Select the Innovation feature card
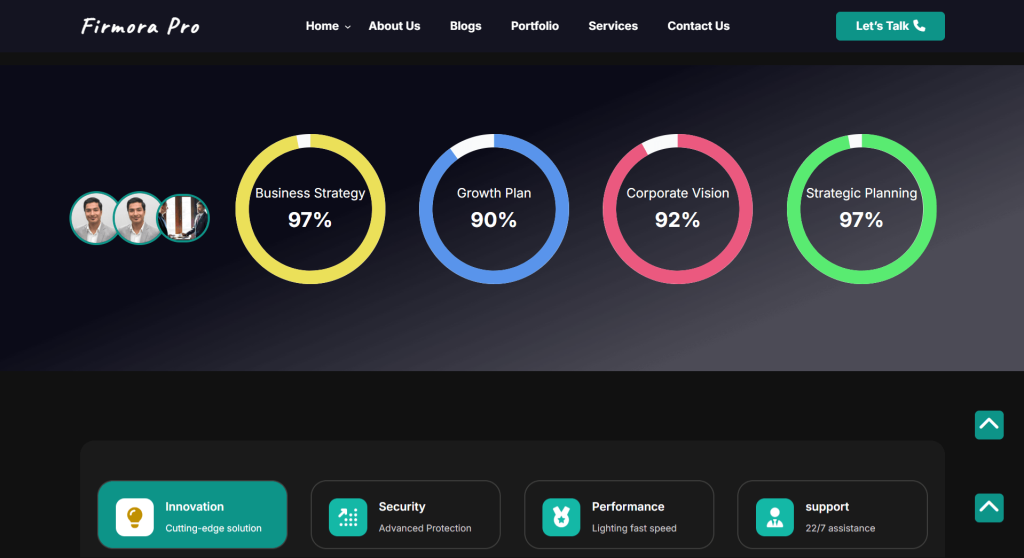Image resolution: width=1024 pixels, height=558 pixels. (x=192, y=515)
